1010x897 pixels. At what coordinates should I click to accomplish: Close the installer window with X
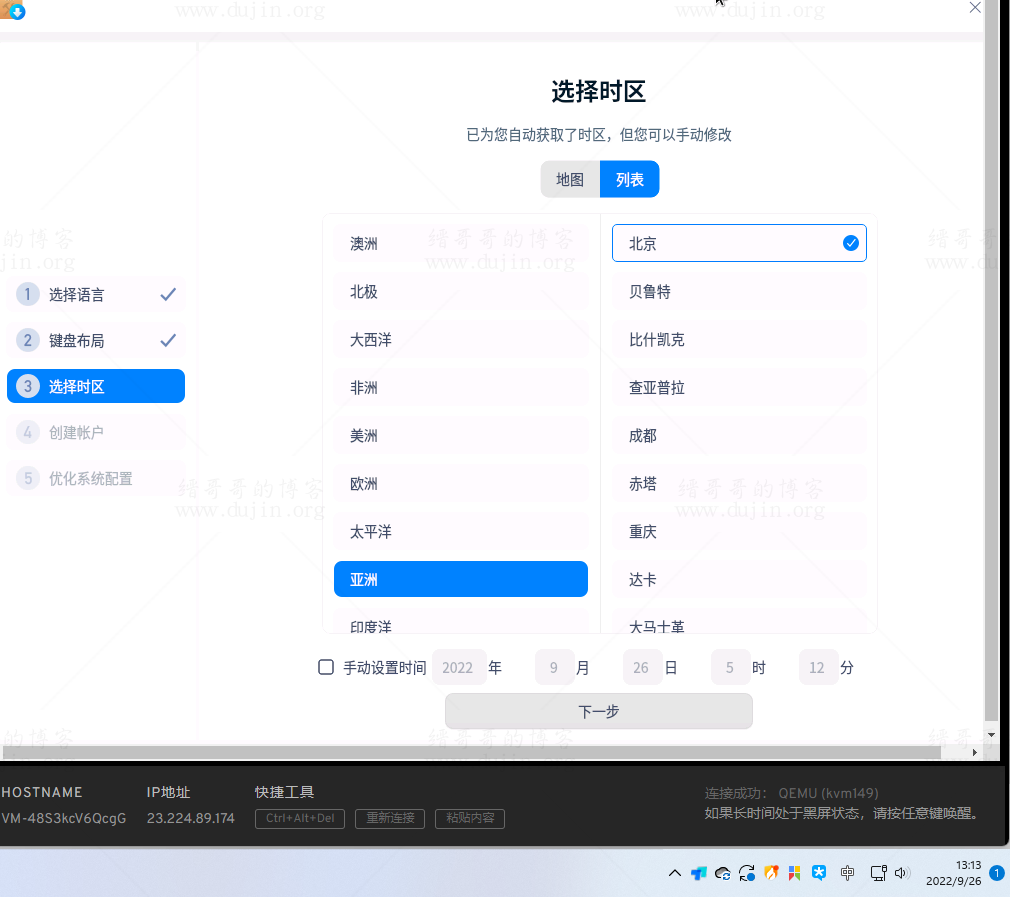975,8
